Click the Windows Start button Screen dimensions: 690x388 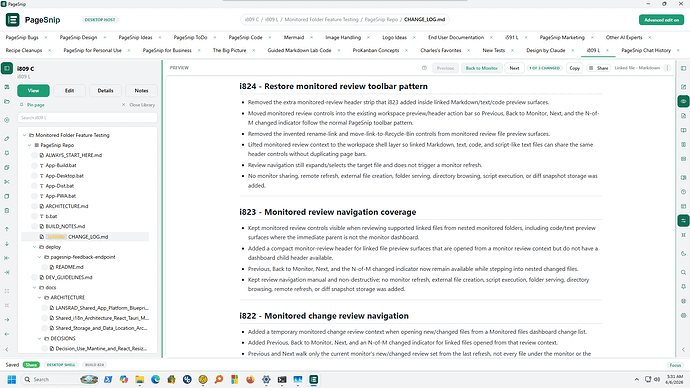coord(12,380)
